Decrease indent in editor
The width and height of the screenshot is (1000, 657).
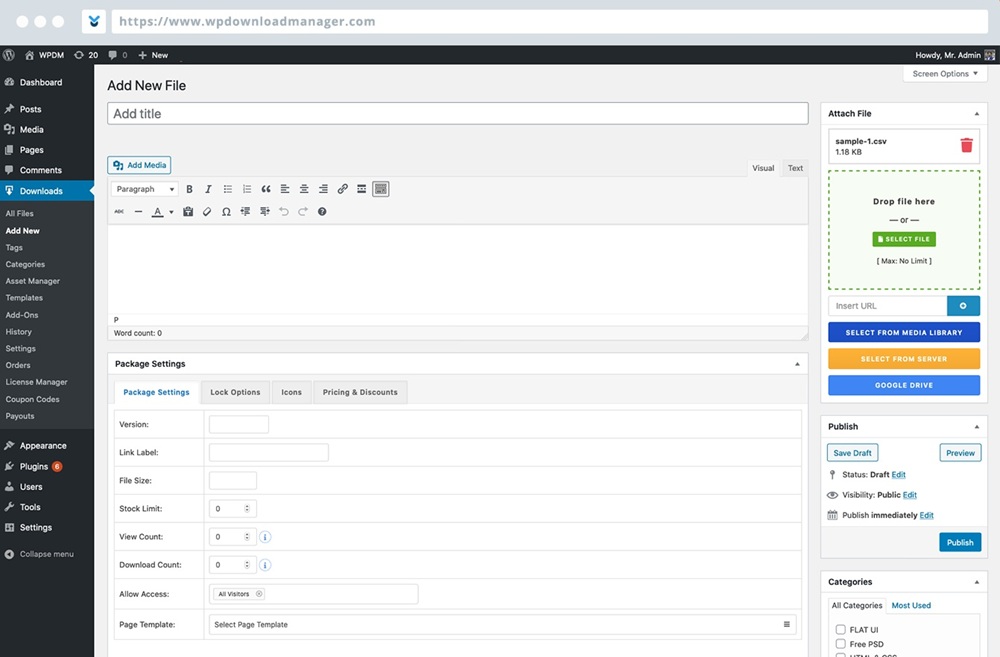click(246, 212)
